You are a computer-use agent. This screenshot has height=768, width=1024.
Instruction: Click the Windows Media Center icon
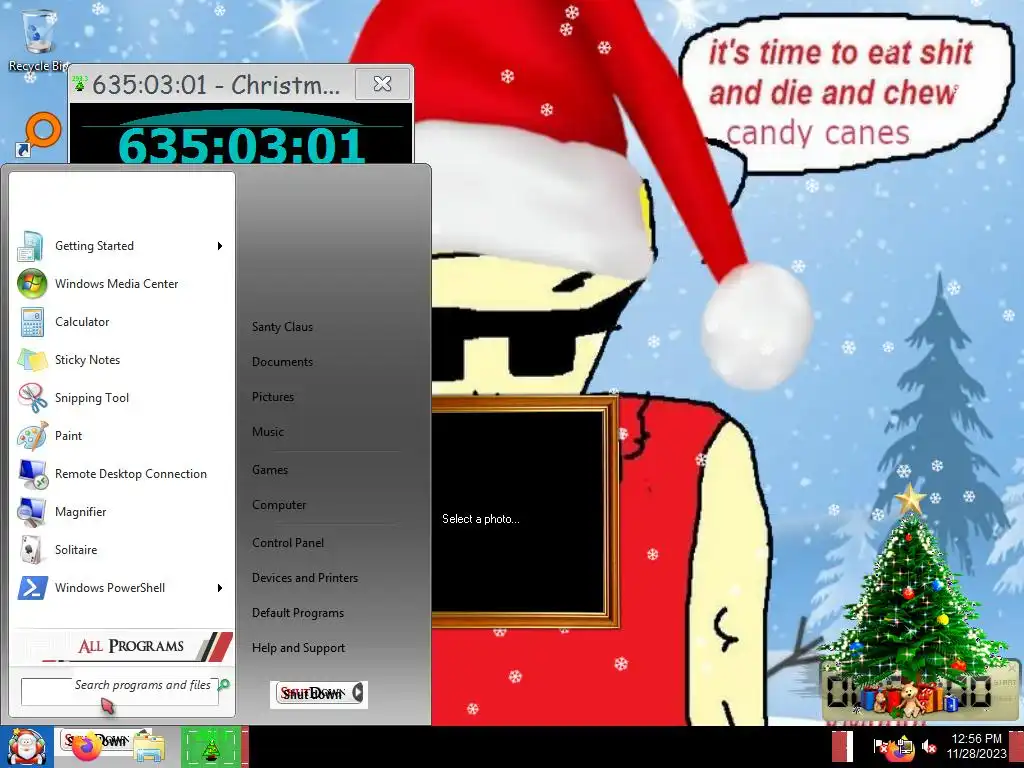32,283
